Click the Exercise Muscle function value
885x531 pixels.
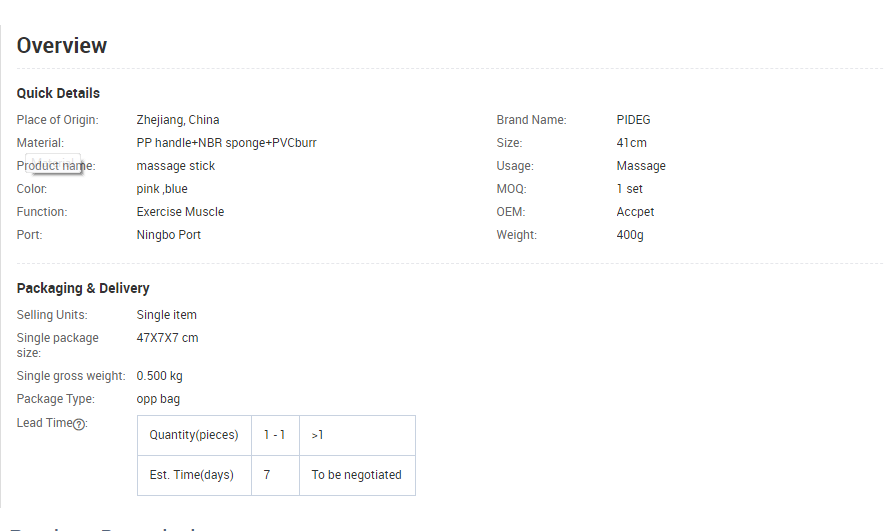pyautogui.click(x=180, y=212)
